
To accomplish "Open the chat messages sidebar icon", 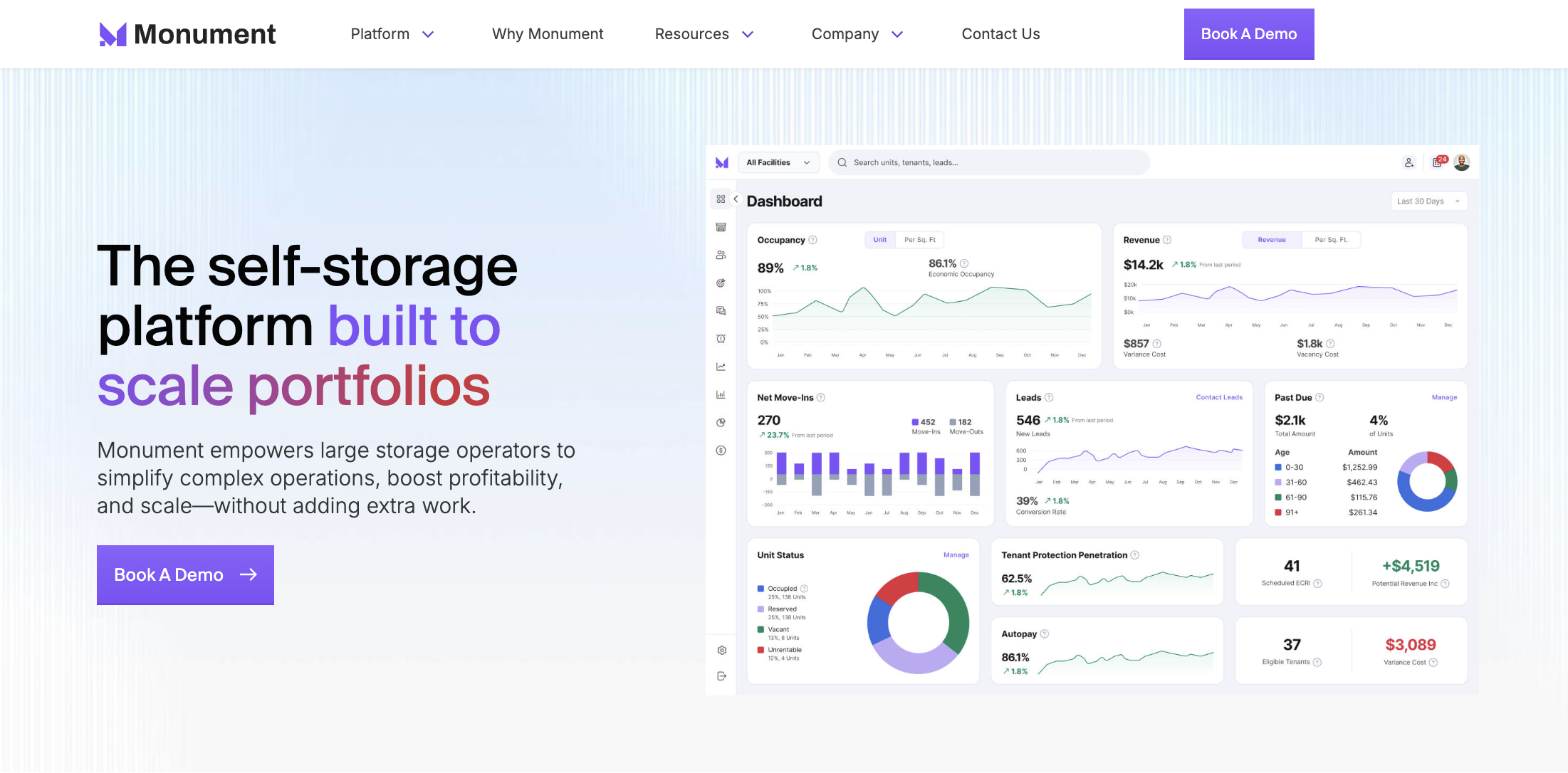I will tap(721, 311).
